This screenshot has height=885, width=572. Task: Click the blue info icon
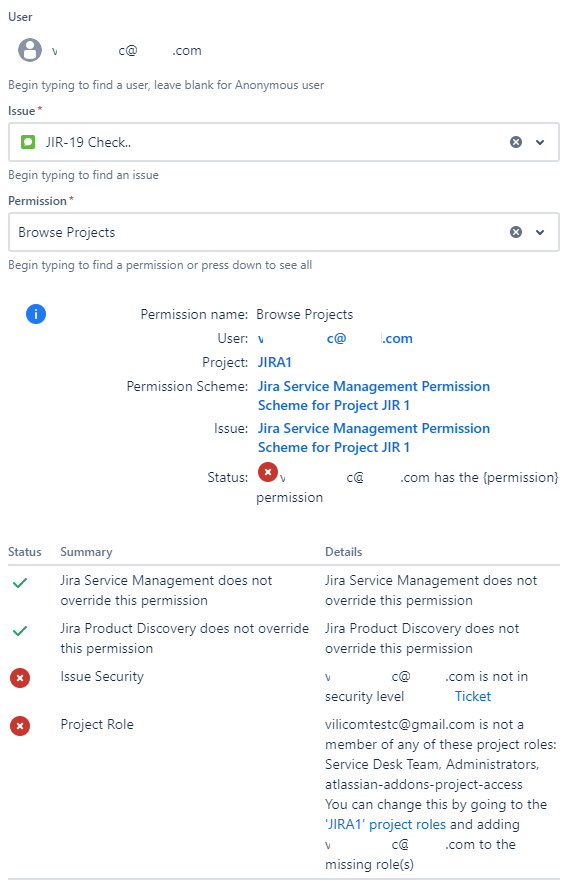[x=36, y=314]
